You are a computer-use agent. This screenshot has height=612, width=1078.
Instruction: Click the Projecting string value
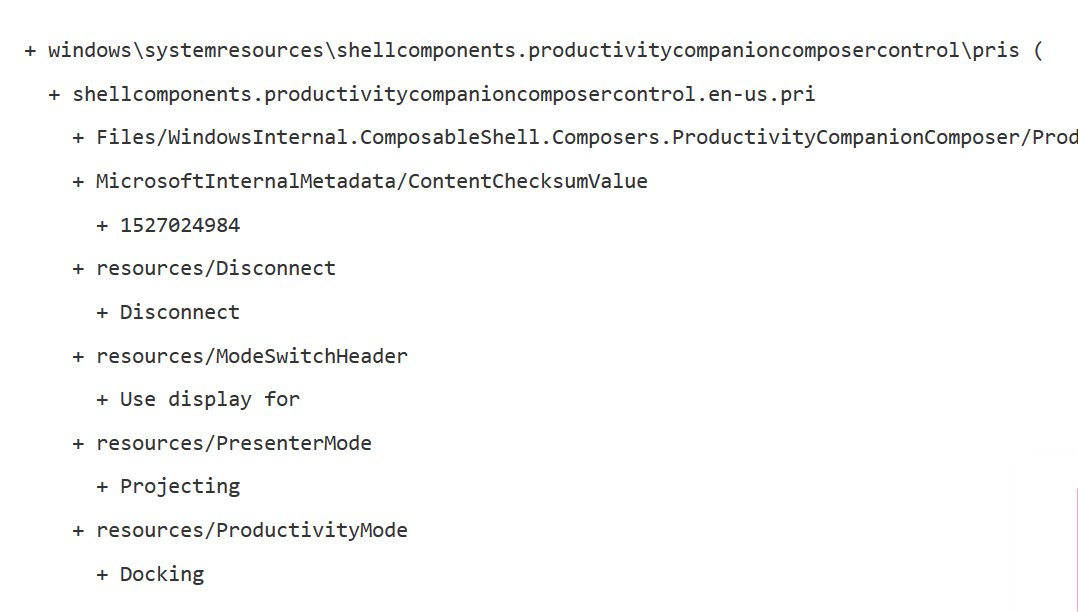point(180,486)
